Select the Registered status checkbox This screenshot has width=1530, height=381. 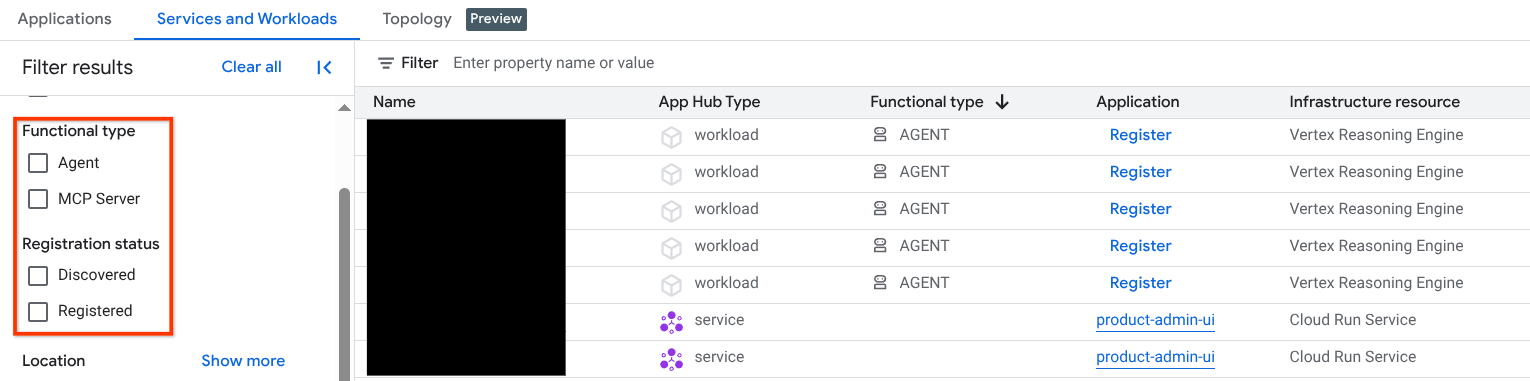pos(38,311)
